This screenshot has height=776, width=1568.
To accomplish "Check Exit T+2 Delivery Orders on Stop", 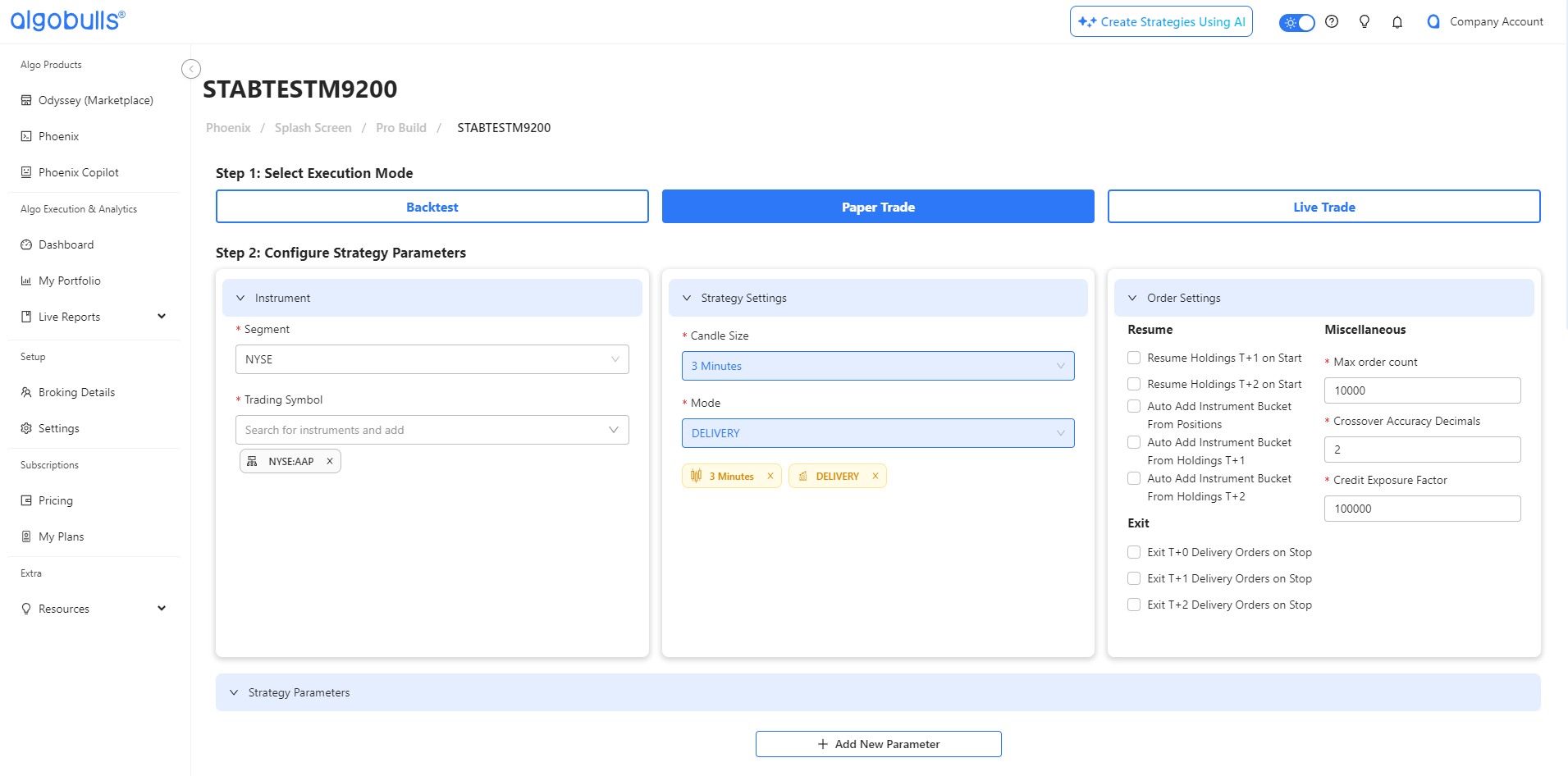I will tap(1134, 605).
